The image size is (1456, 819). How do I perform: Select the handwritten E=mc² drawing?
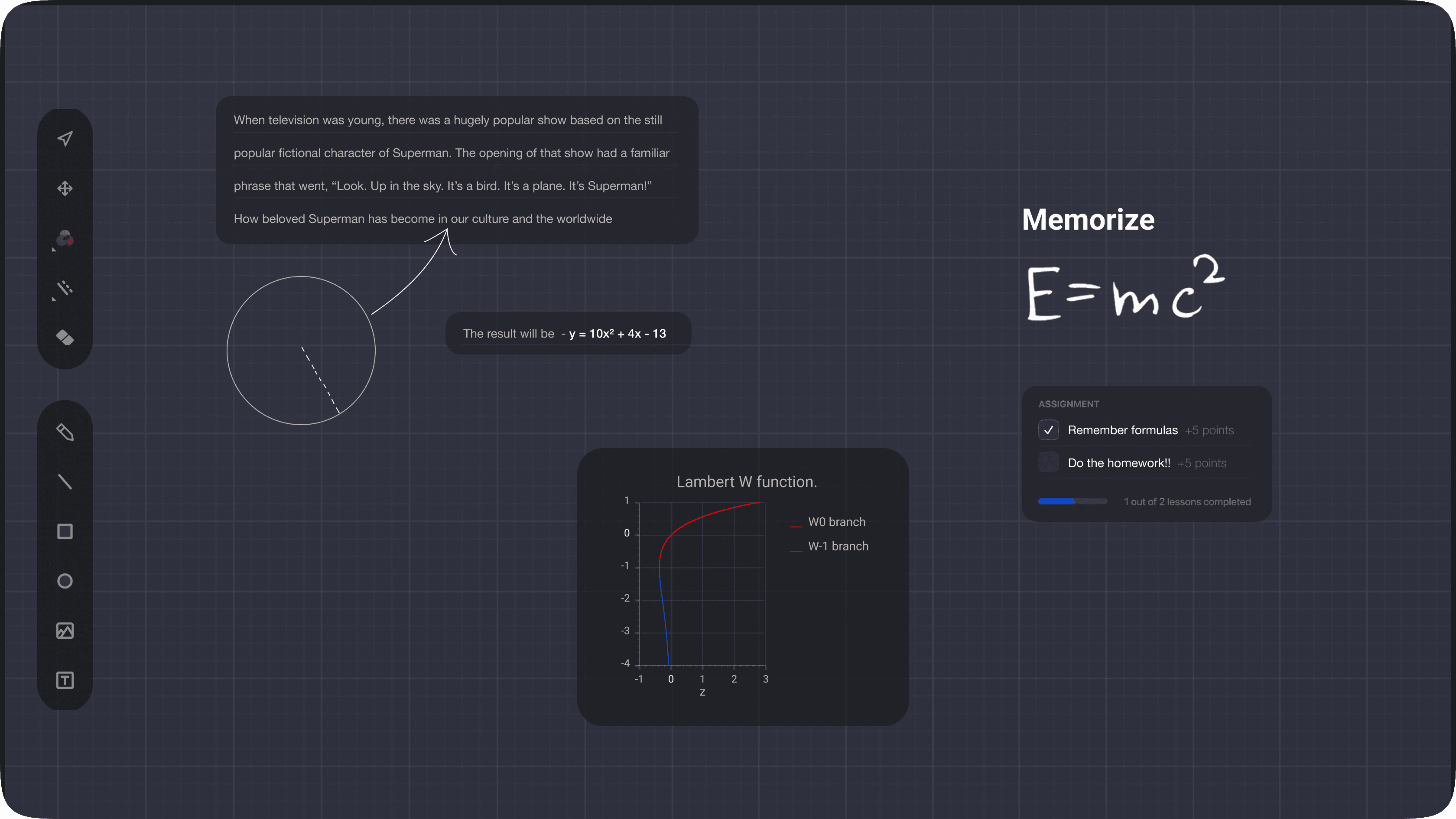(x=1125, y=288)
